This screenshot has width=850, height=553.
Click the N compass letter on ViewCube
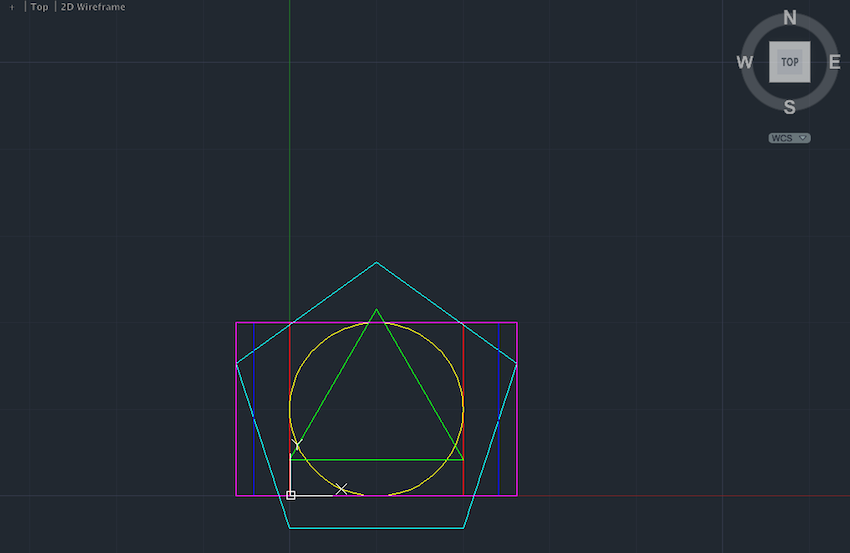(x=790, y=18)
